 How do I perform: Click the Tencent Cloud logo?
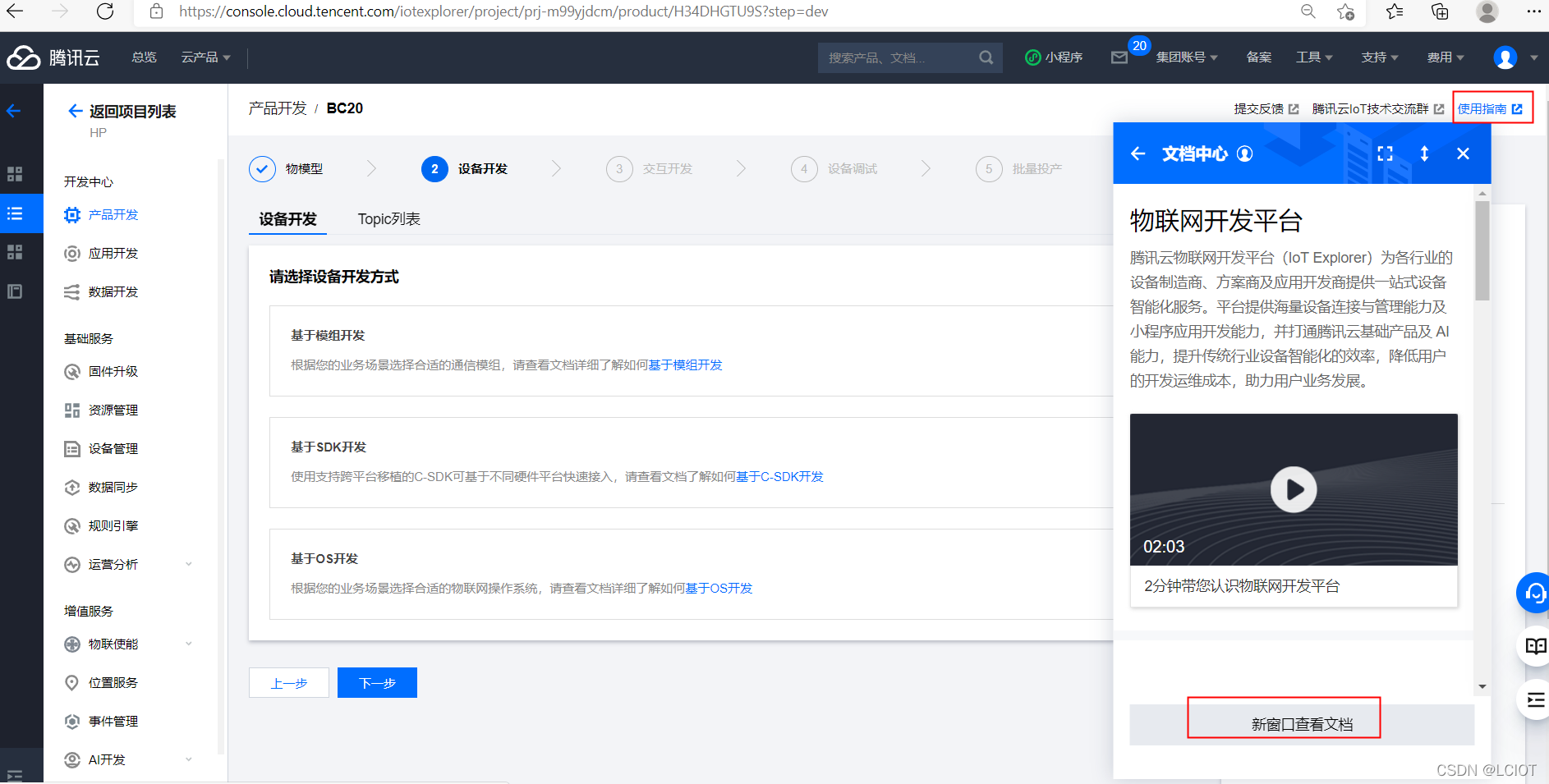pyautogui.click(x=53, y=57)
